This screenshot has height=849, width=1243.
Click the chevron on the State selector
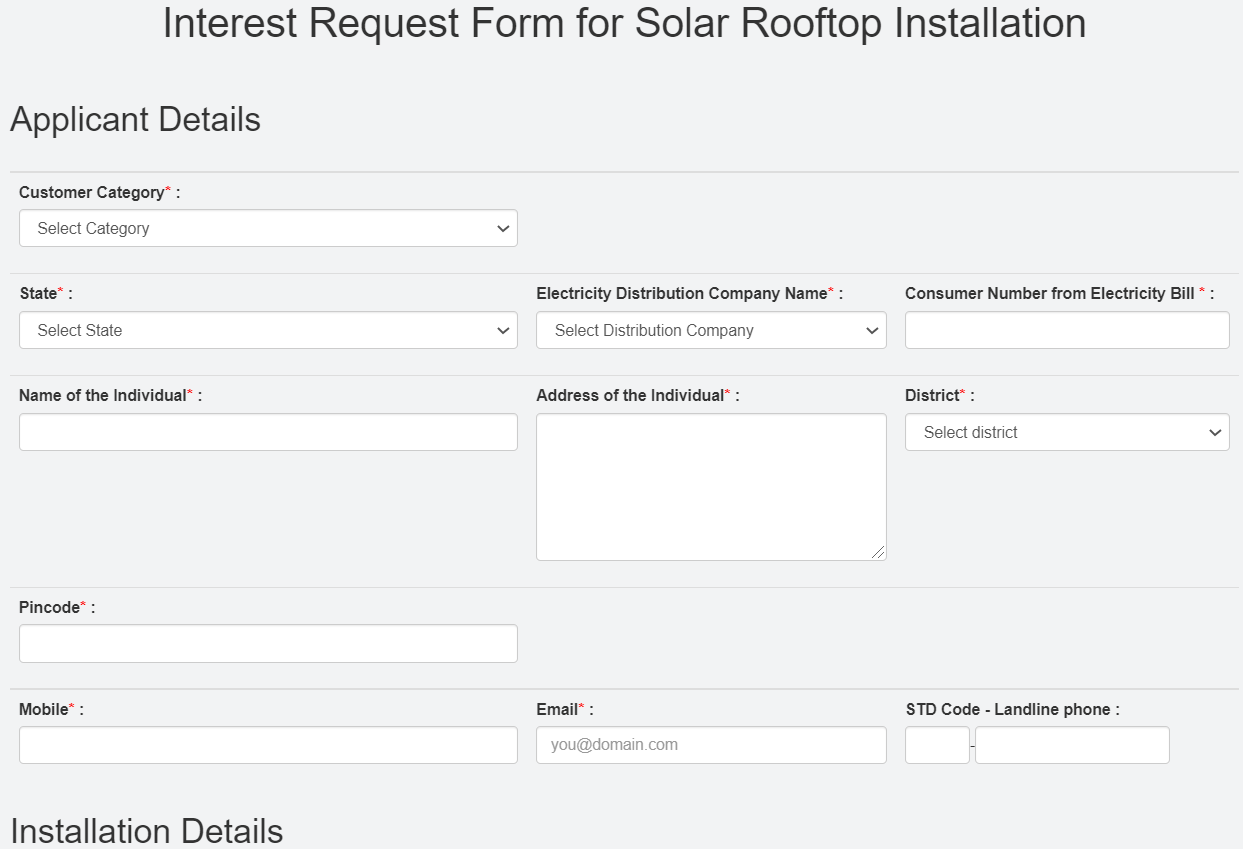(x=503, y=330)
